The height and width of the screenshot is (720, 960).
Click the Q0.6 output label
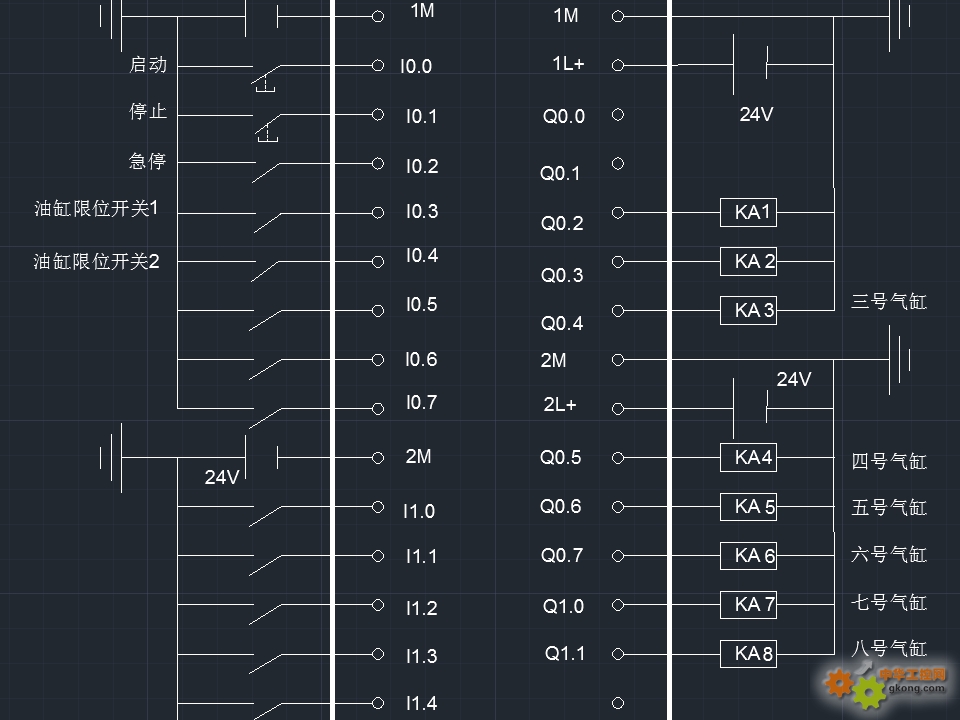(x=561, y=506)
